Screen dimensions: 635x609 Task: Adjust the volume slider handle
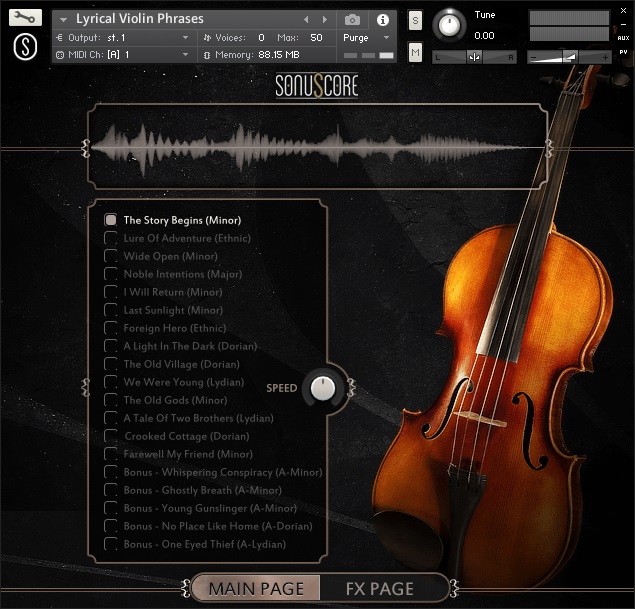(570, 57)
